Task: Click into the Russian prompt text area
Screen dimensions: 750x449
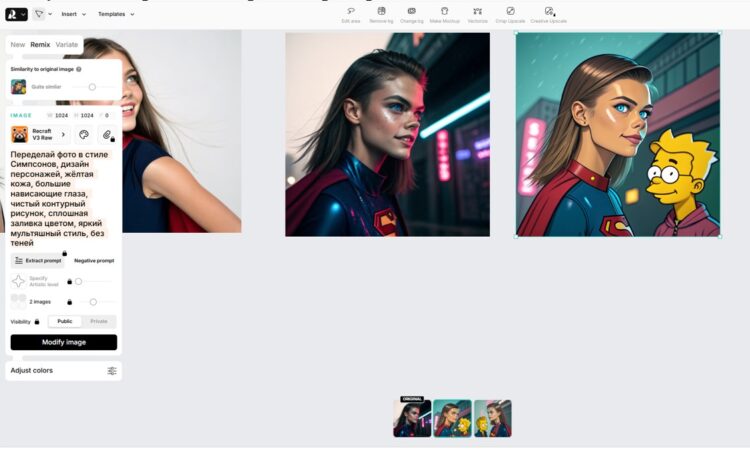Action: (x=60, y=198)
